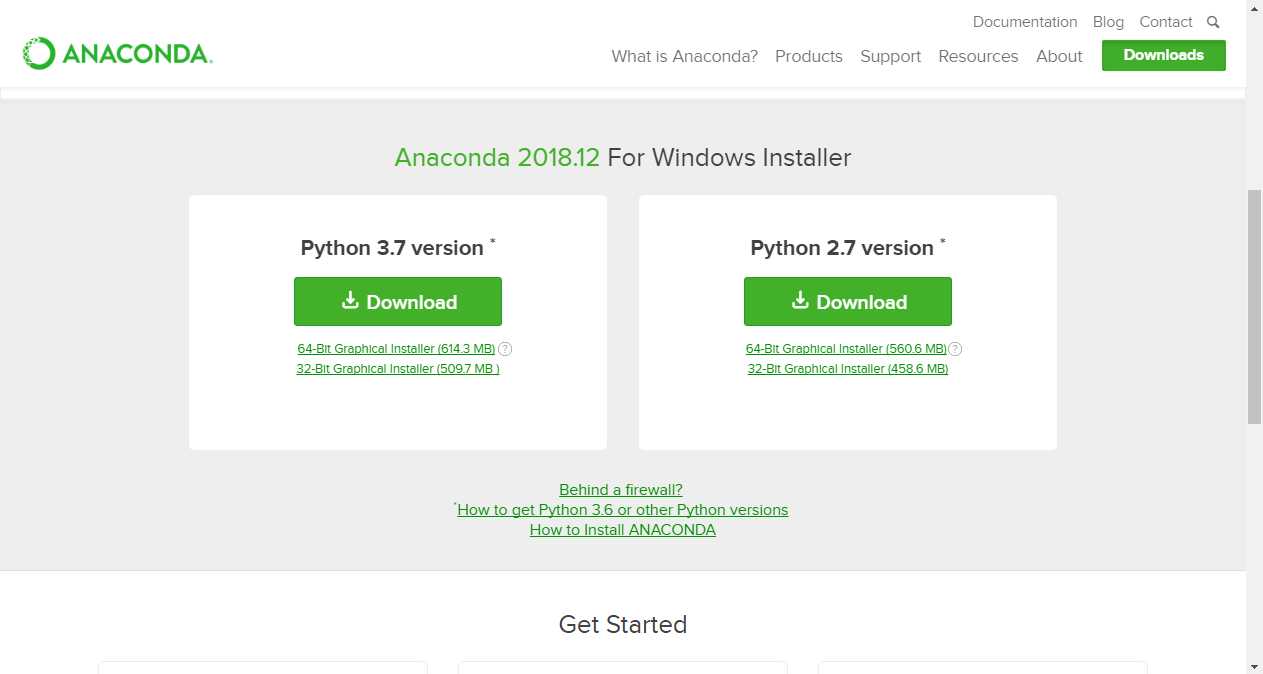This screenshot has height=674, width=1263.
Task: Click the Anaconda logo in header
Action: (x=117, y=53)
